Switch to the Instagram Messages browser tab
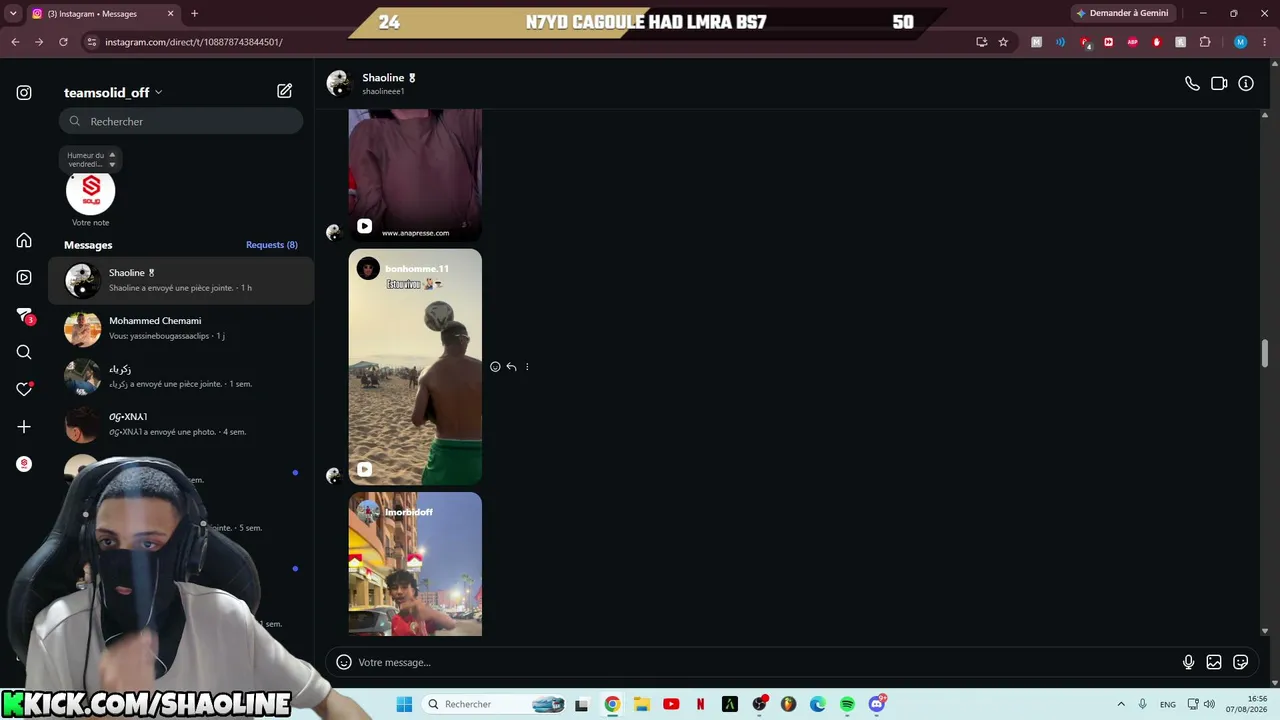1280x720 pixels. (x=102, y=14)
